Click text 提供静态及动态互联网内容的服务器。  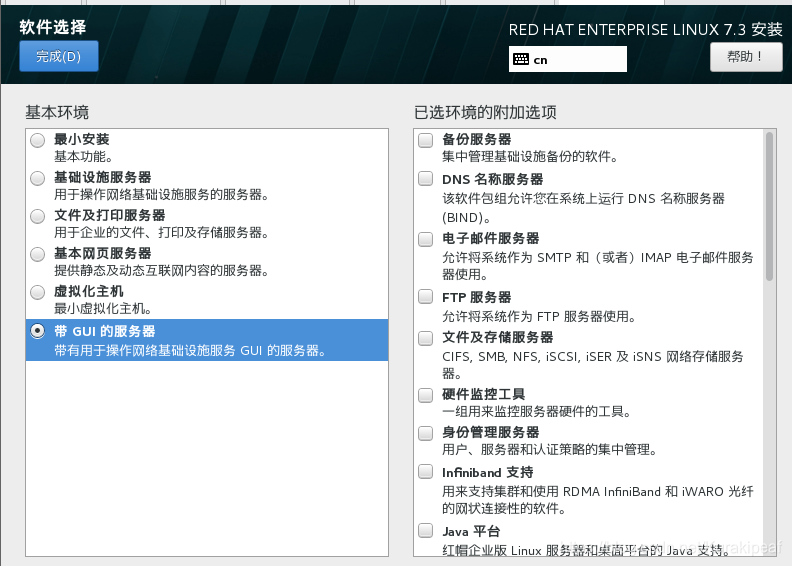click(x=162, y=271)
